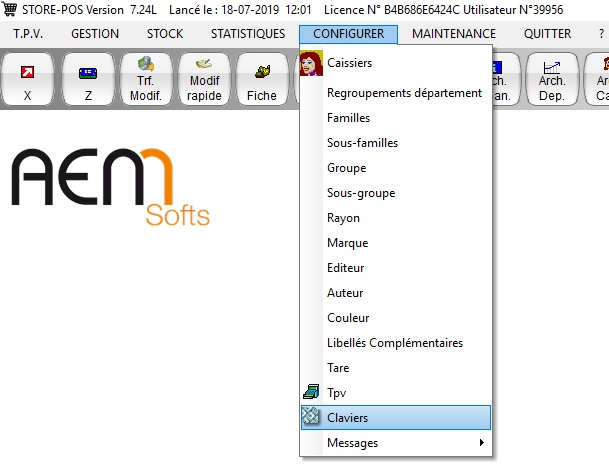The height and width of the screenshot is (474, 609).
Task: Open the STOCK menu
Action: click(x=164, y=34)
